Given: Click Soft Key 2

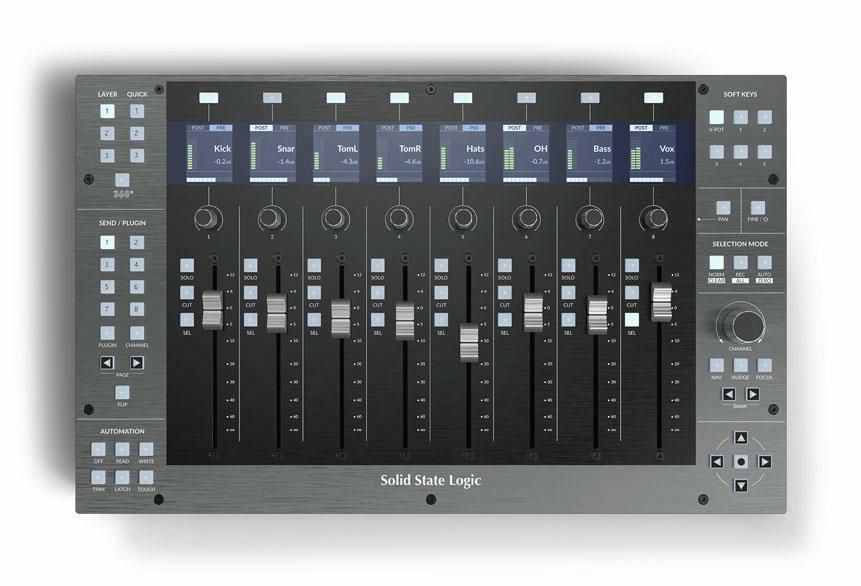Looking at the screenshot, I should [764, 117].
